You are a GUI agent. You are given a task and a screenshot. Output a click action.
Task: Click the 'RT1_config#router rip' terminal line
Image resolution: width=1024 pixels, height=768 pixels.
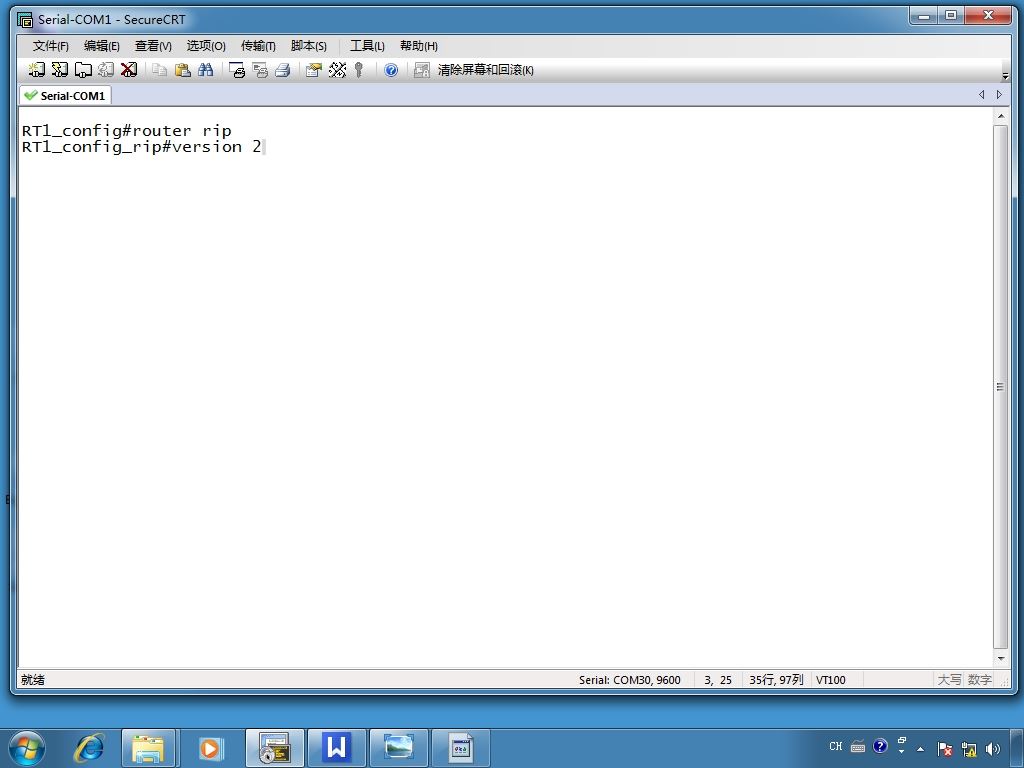127,130
